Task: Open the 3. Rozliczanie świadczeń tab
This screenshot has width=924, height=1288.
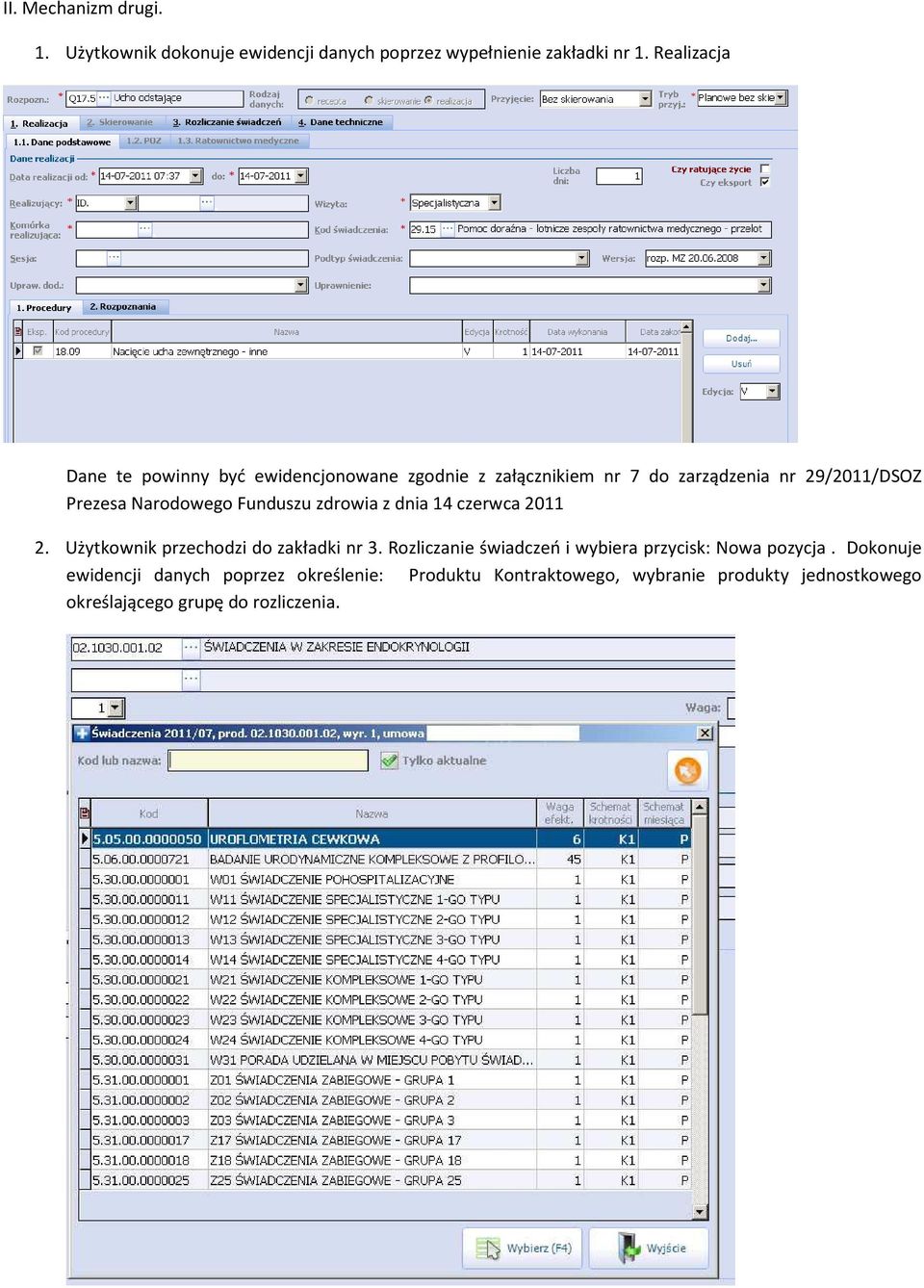Action: 227,122
